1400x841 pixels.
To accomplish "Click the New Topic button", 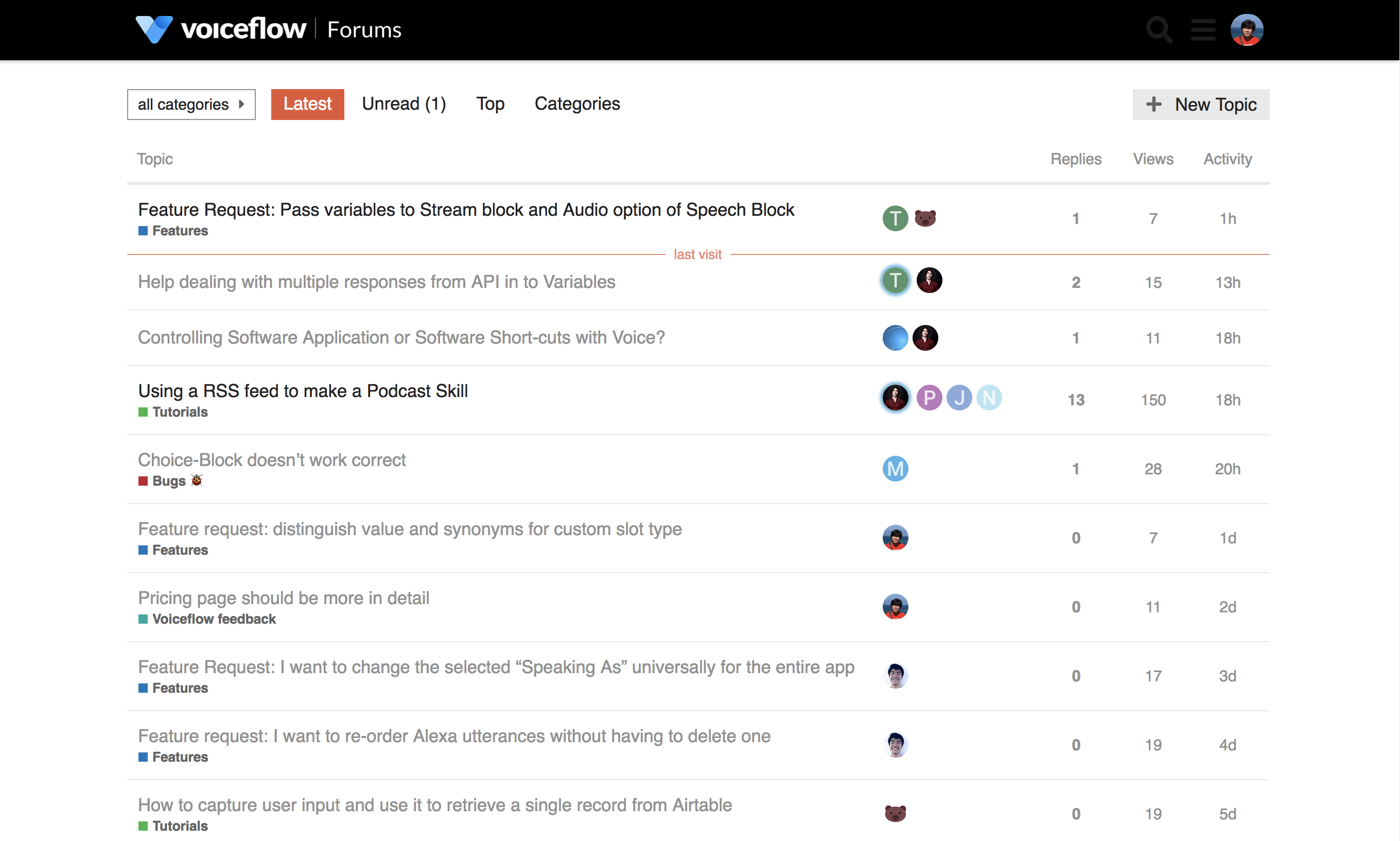I will pyautogui.click(x=1200, y=104).
